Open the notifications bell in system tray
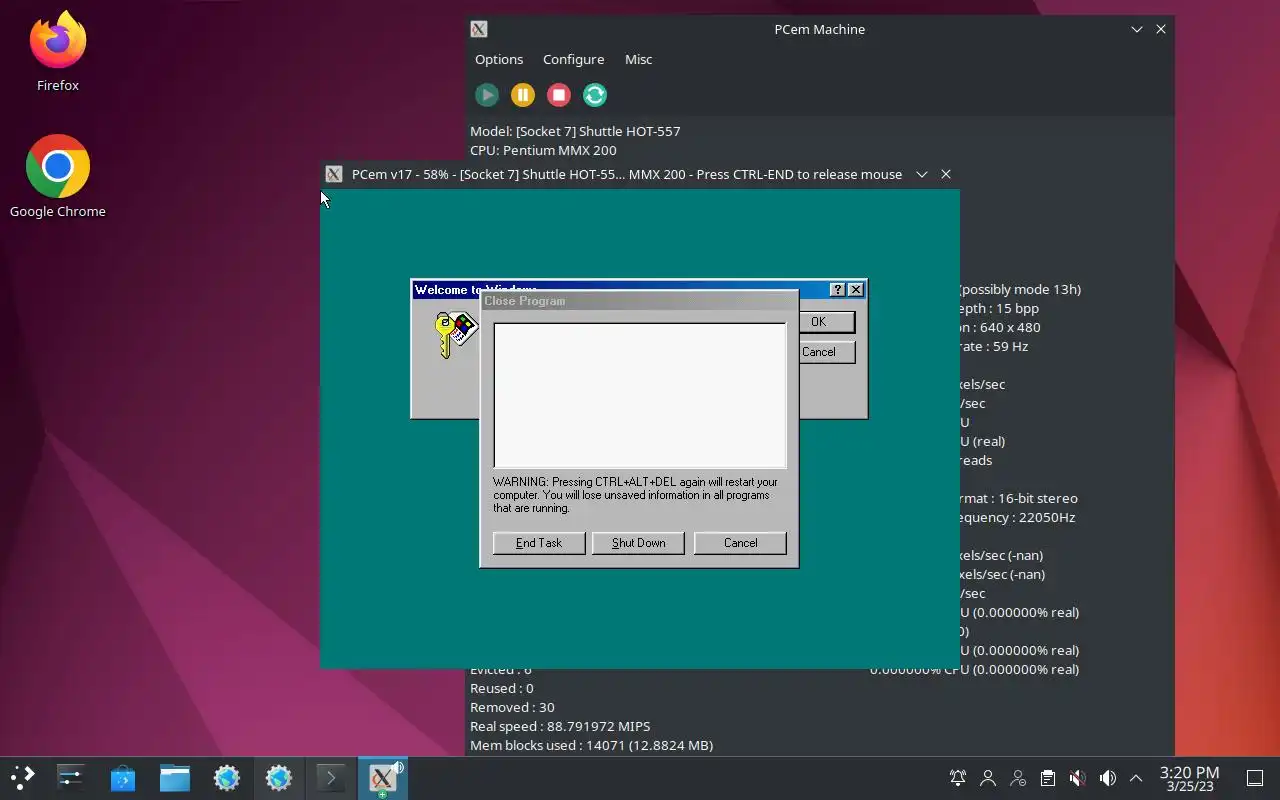The width and height of the screenshot is (1280, 800). (x=958, y=778)
